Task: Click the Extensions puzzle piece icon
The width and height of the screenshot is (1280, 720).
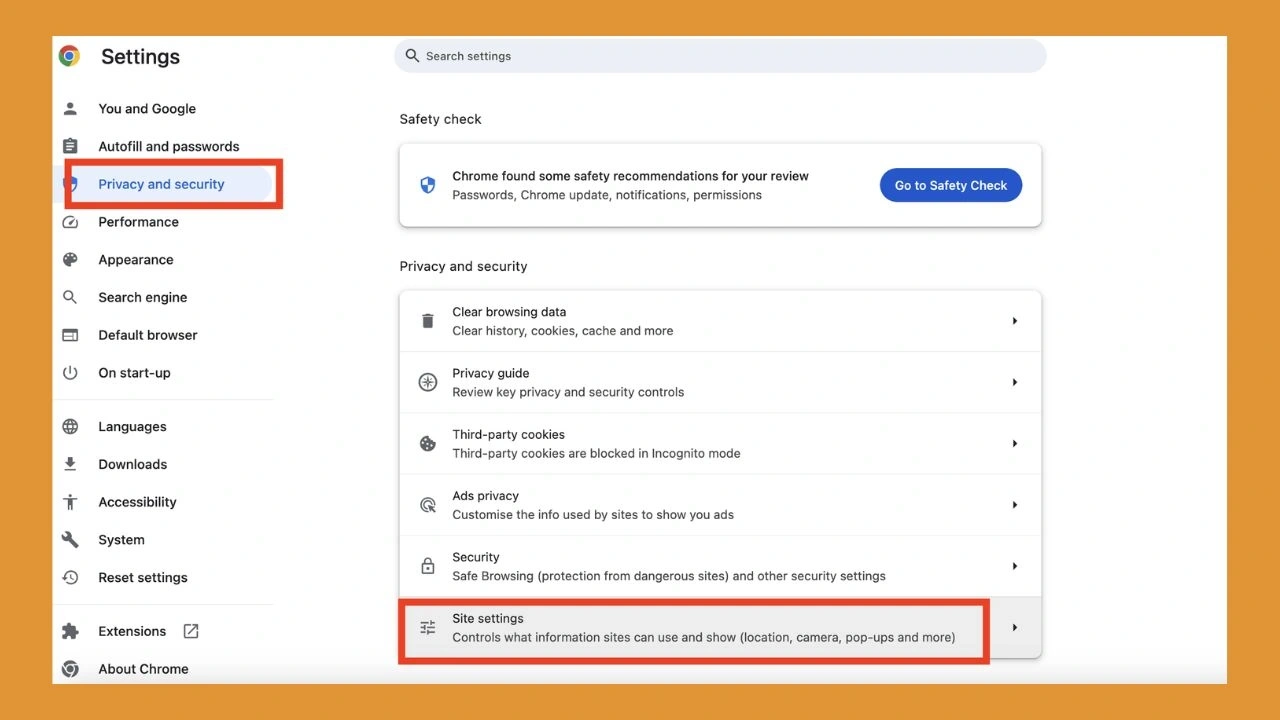Action: tap(70, 632)
